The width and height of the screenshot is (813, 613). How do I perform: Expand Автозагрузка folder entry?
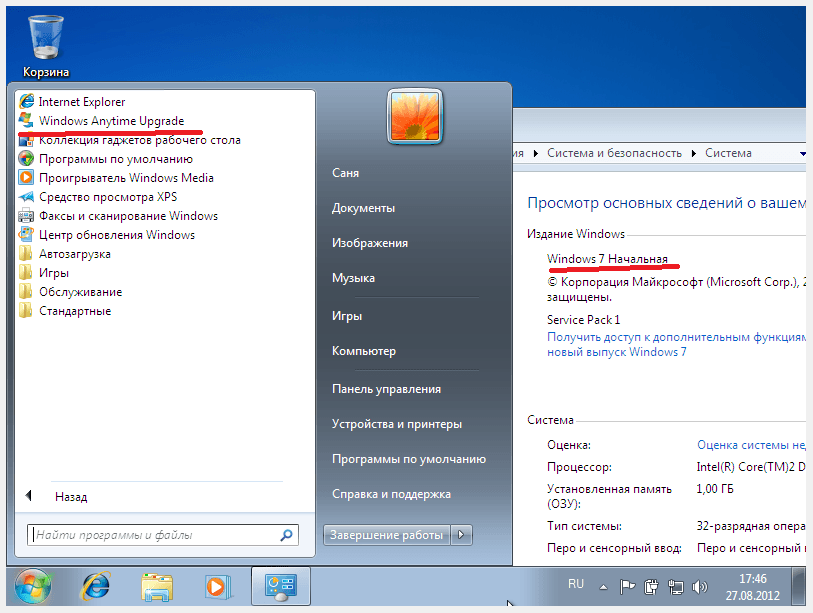[75, 254]
